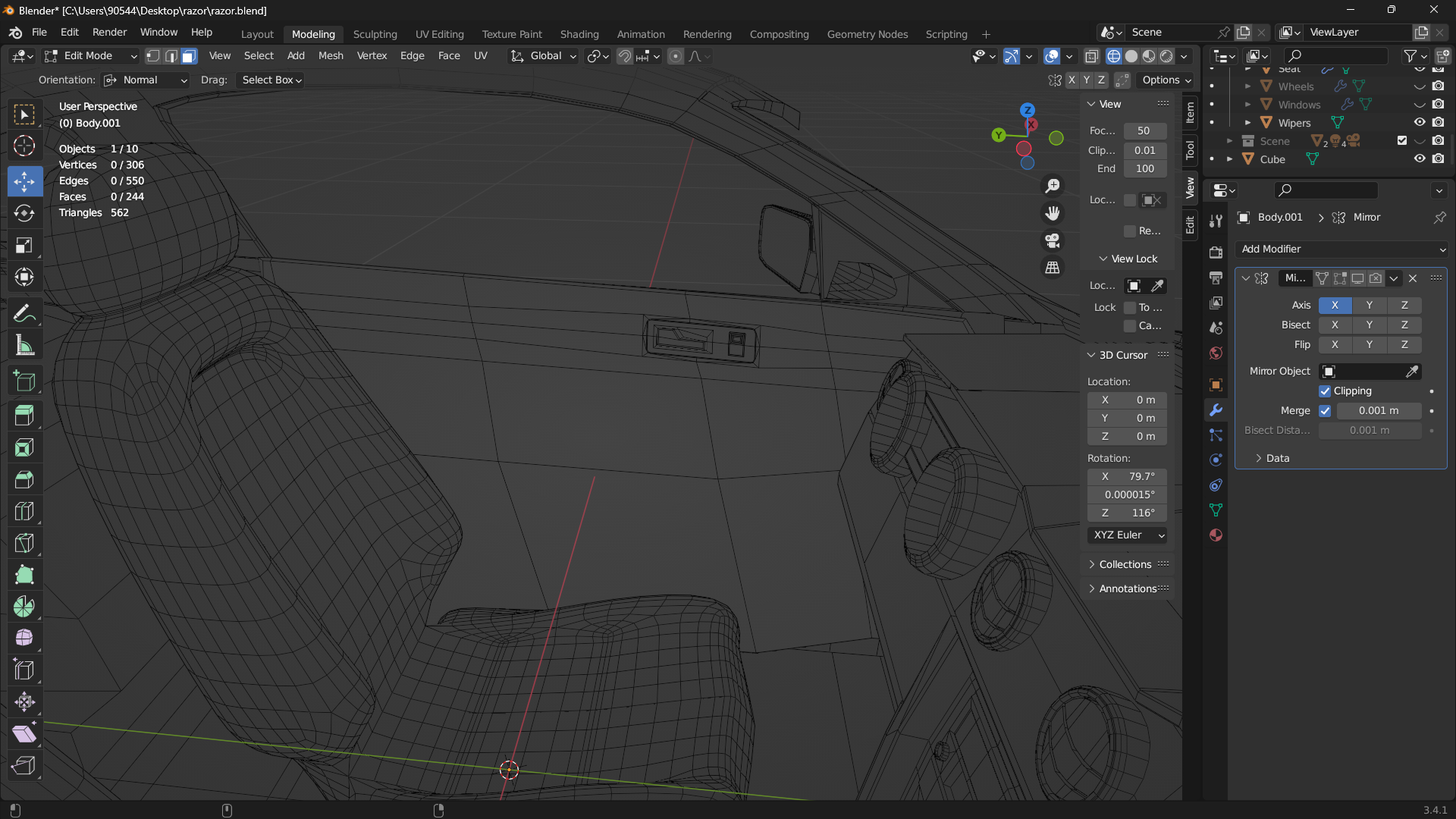
Task: Open the XYZ Euler rotation dropdown
Action: pyautogui.click(x=1128, y=535)
